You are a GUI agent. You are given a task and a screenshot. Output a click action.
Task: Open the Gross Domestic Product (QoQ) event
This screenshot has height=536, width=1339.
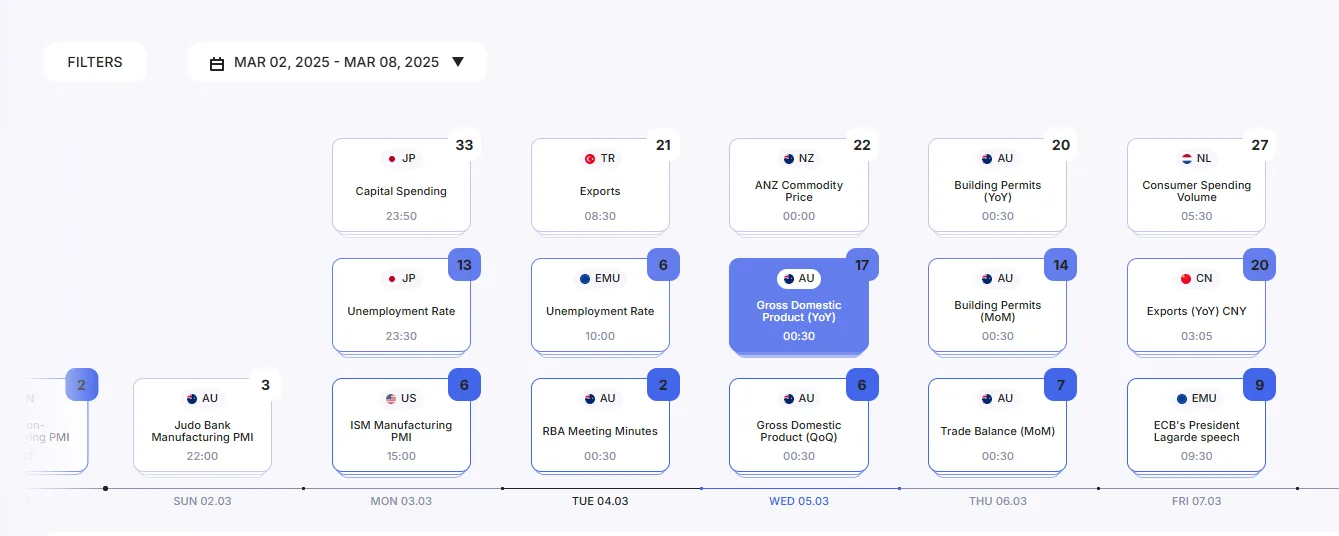[799, 431]
